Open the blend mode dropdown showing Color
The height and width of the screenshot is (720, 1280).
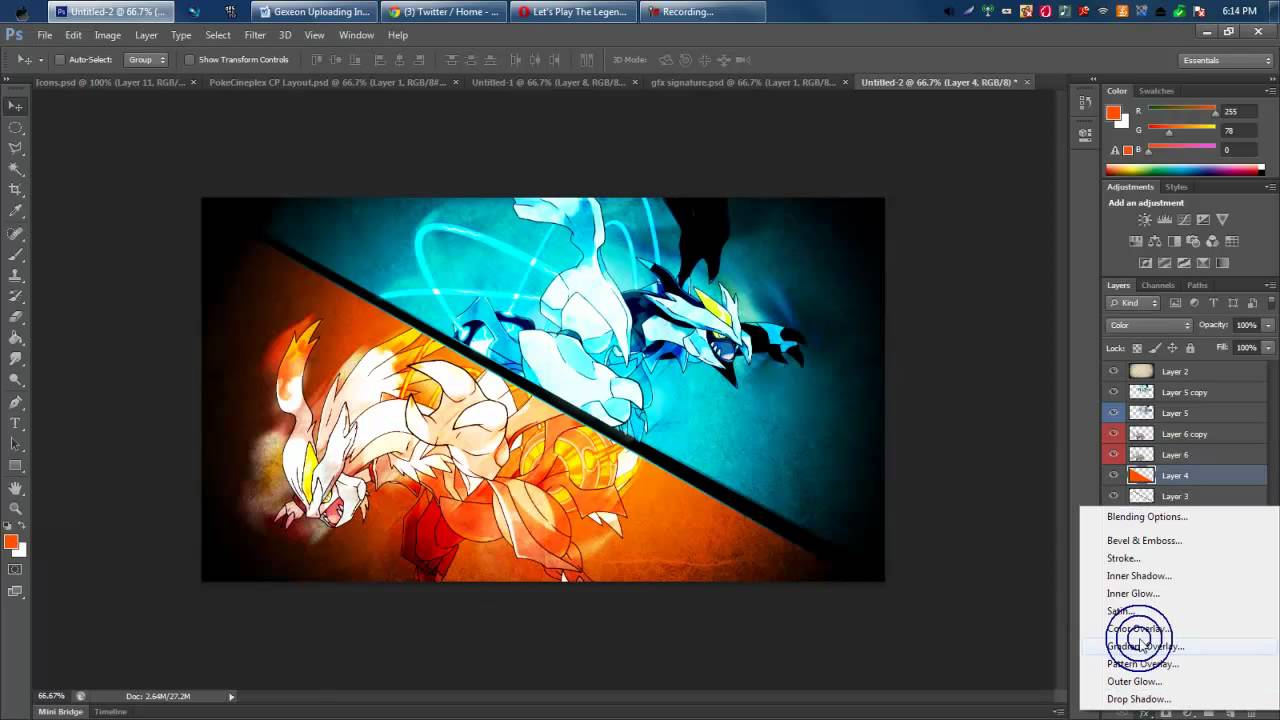1150,325
